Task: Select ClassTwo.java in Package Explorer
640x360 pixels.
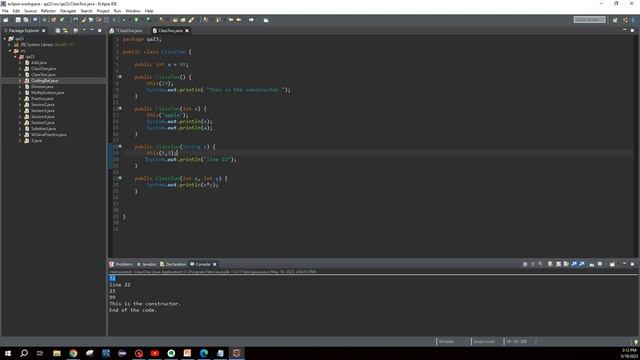Action: click(x=43, y=75)
